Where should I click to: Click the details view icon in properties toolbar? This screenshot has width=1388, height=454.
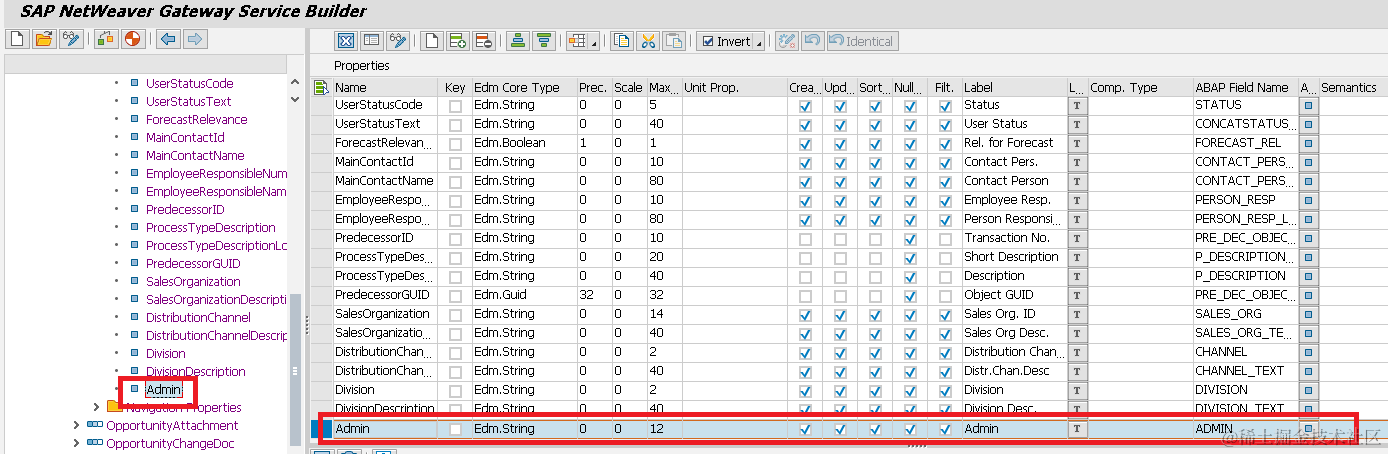[372, 41]
